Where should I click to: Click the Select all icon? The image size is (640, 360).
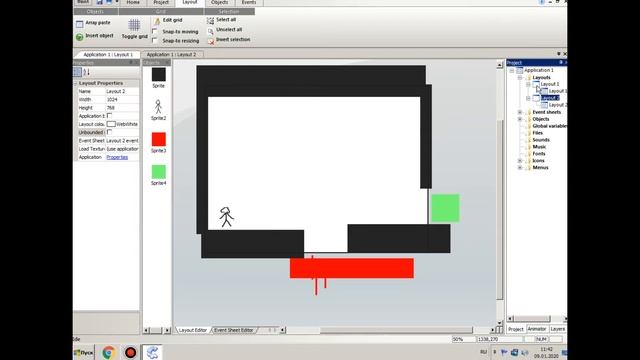click(210, 20)
